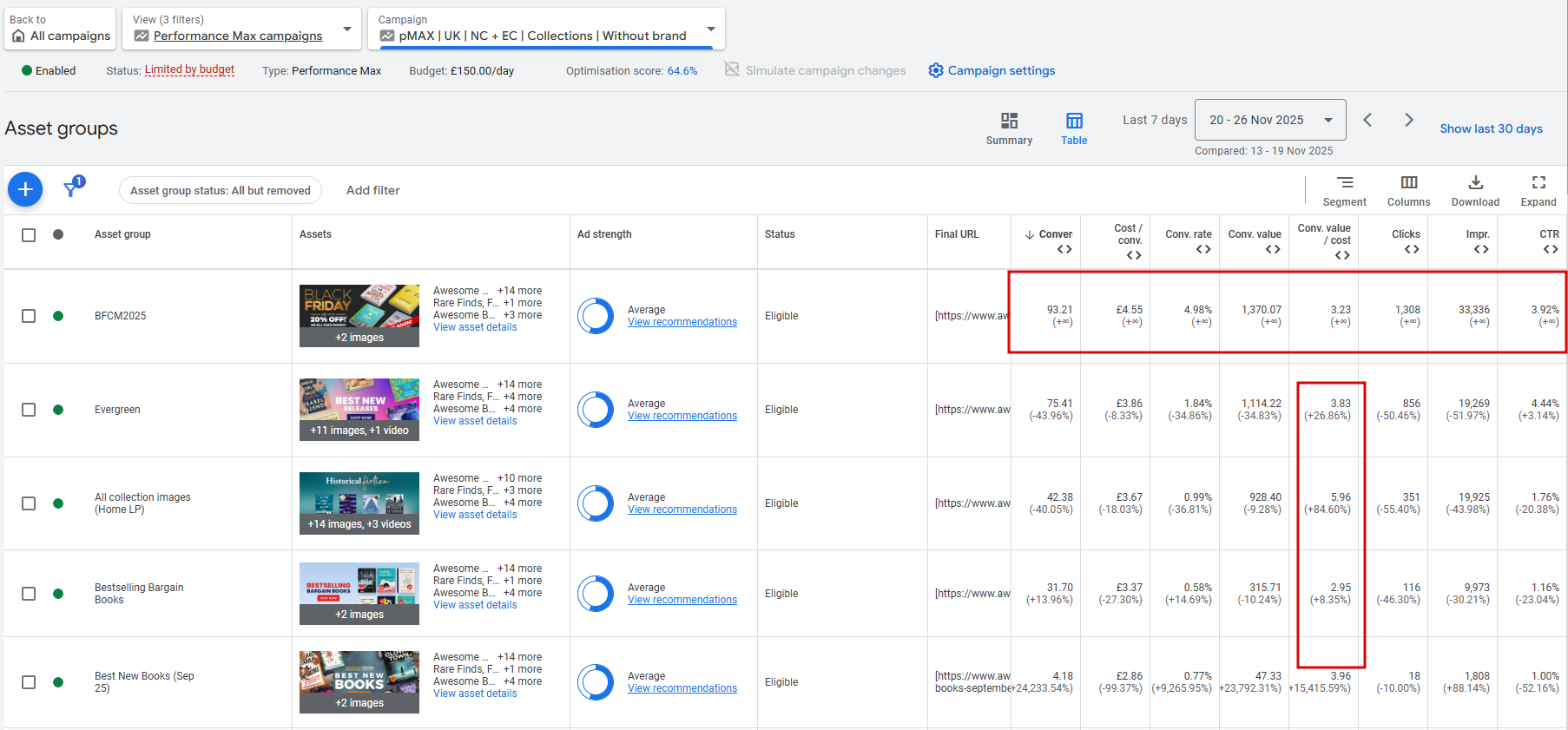The height and width of the screenshot is (730, 1568).
Task: Click the Assets column header
Action: pyautogui.click(x=315, y=234)
